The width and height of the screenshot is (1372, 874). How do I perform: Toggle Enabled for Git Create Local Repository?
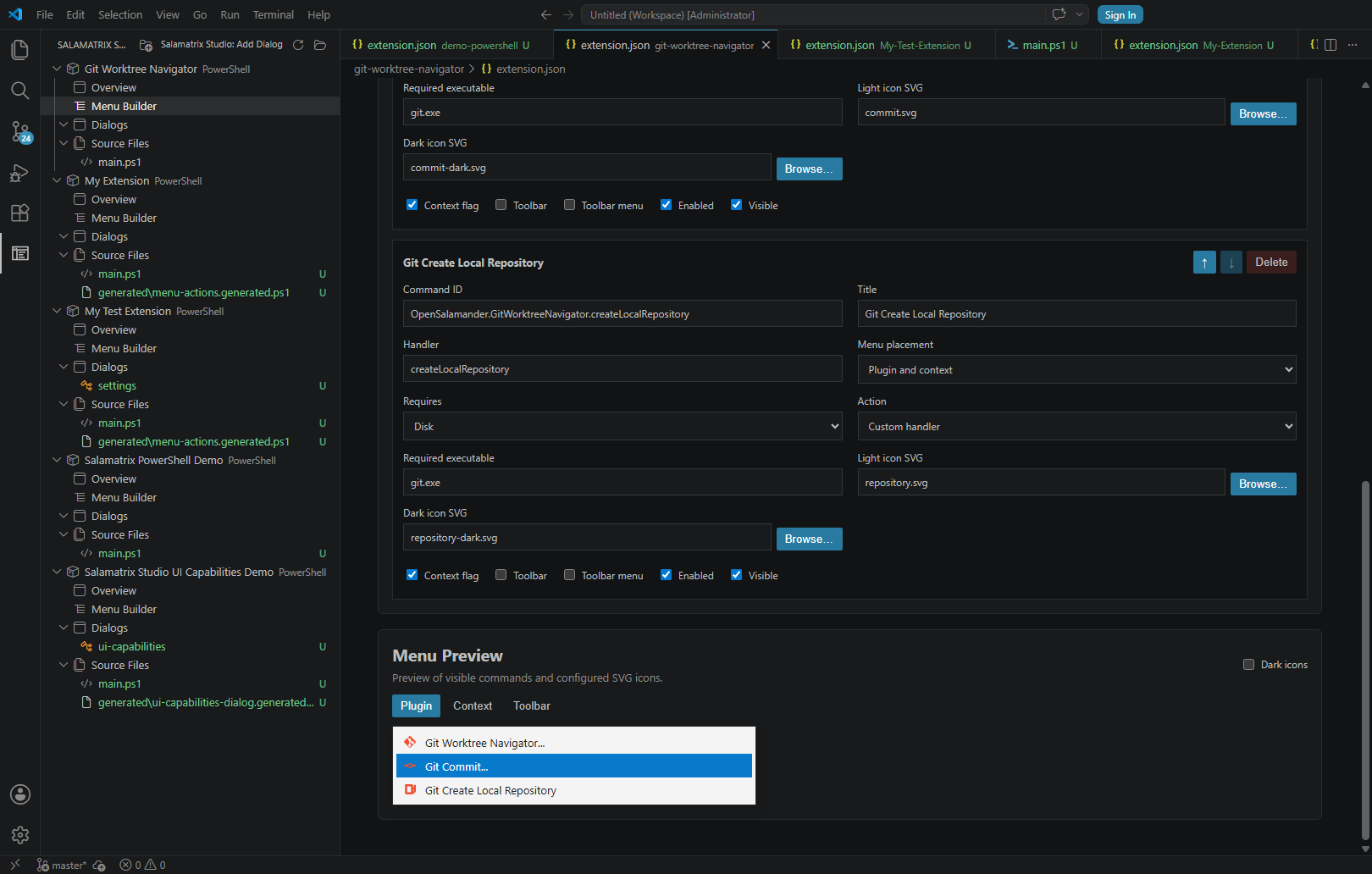[667, 575]
